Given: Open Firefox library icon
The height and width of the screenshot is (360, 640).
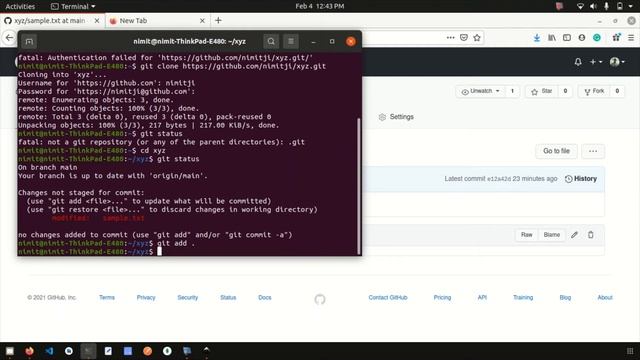Looking at the screenshot, I should click(x=552, y=38).
